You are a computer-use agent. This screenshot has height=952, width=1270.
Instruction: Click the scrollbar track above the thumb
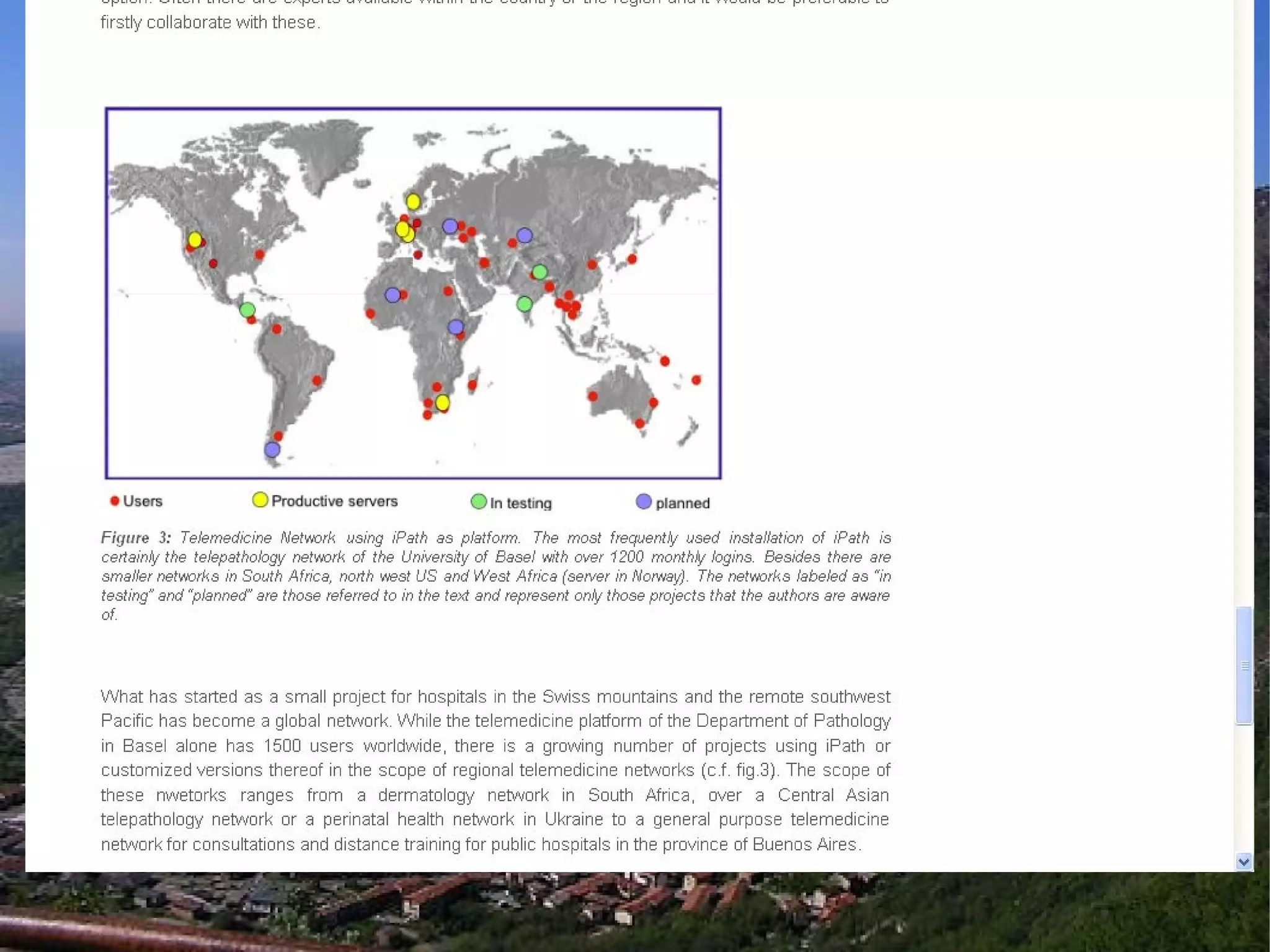(1243, 310)
